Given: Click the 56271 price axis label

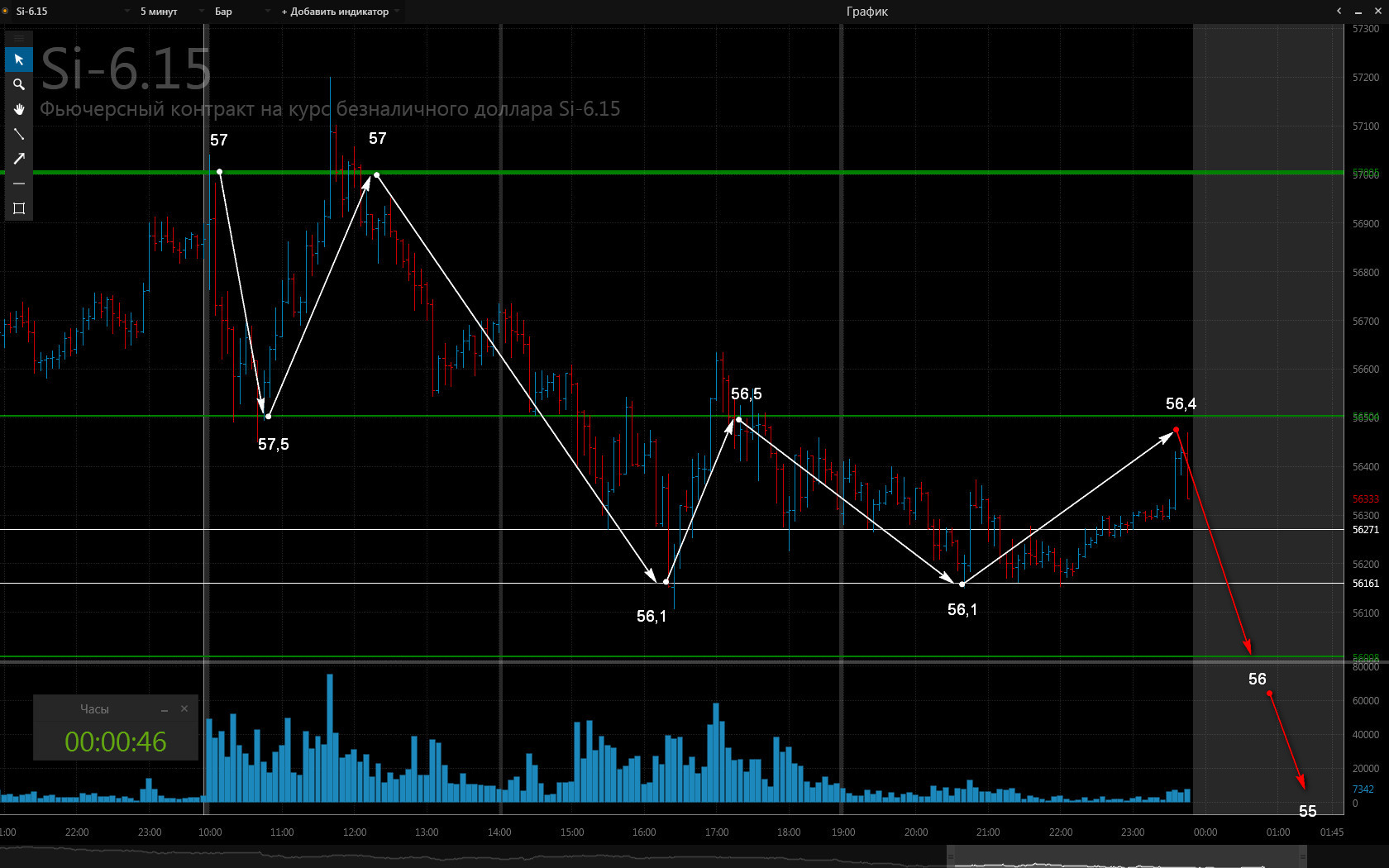Looking at the screenshot, I should click(1366, 530).
